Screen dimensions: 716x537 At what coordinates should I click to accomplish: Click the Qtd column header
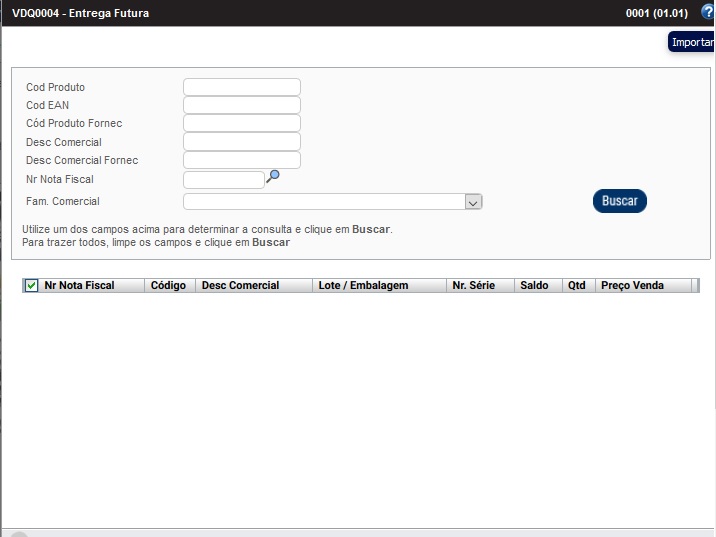(577, 286)
